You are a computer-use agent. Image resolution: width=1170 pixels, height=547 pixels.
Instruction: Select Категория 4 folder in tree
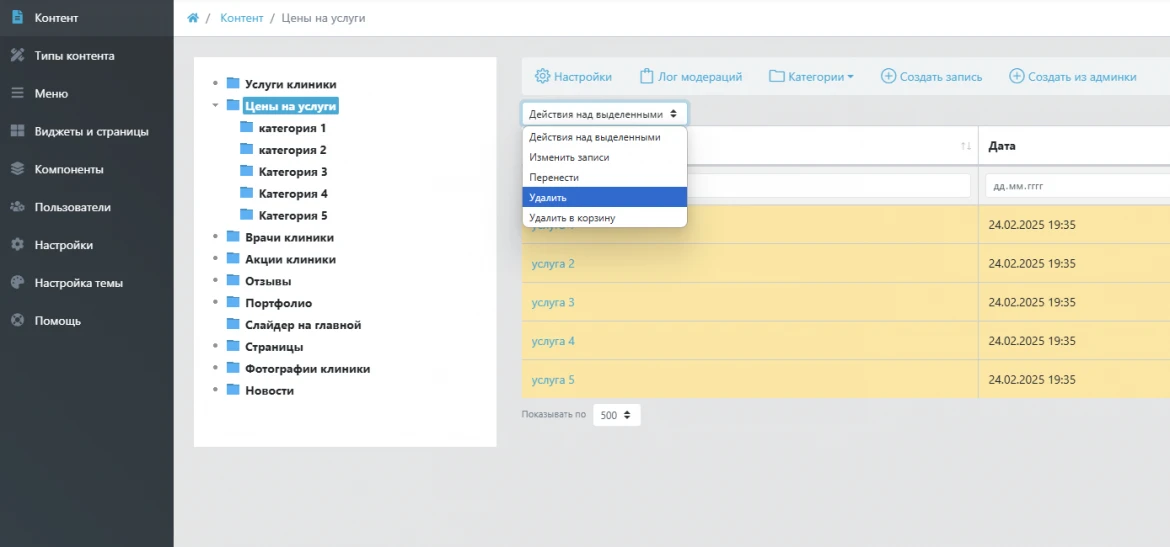292,194
